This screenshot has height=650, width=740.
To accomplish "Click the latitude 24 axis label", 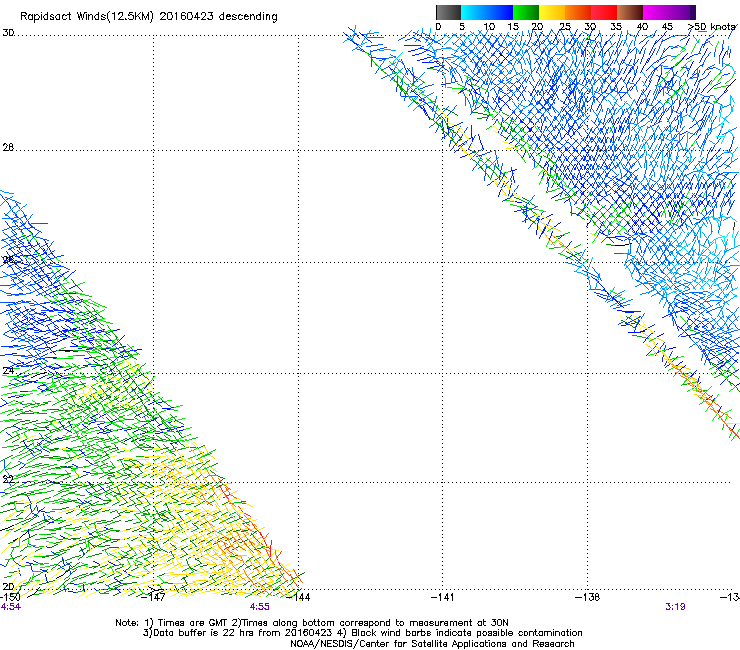I will 8,371.
